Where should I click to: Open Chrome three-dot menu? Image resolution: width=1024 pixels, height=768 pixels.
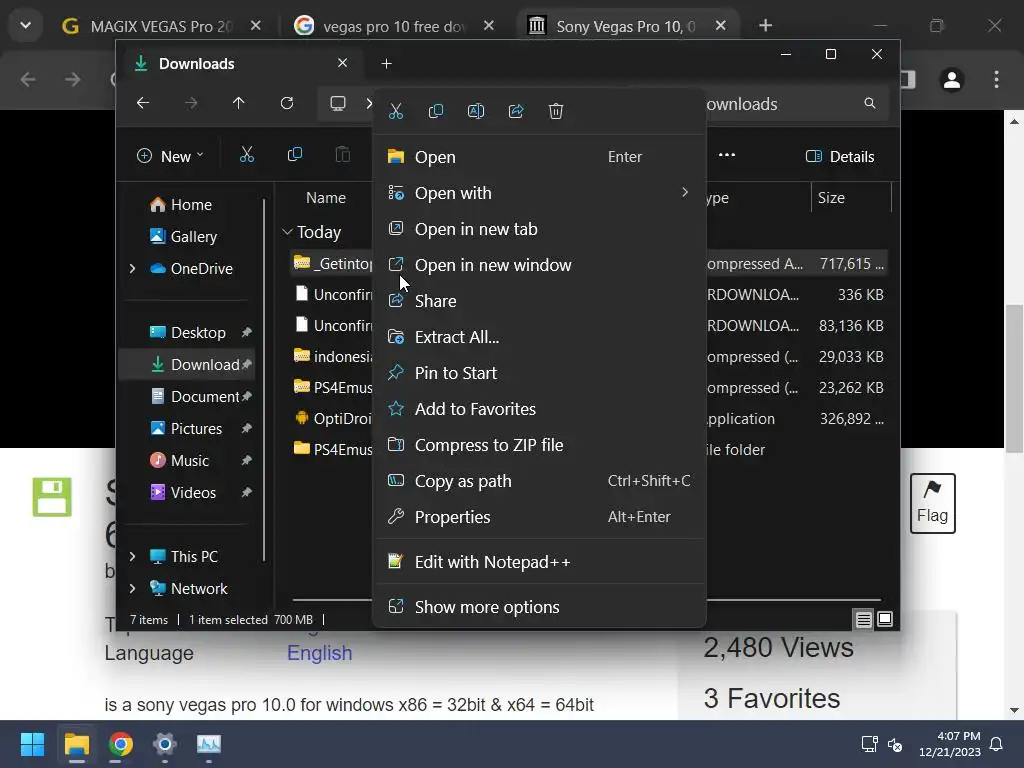(996, 80)
